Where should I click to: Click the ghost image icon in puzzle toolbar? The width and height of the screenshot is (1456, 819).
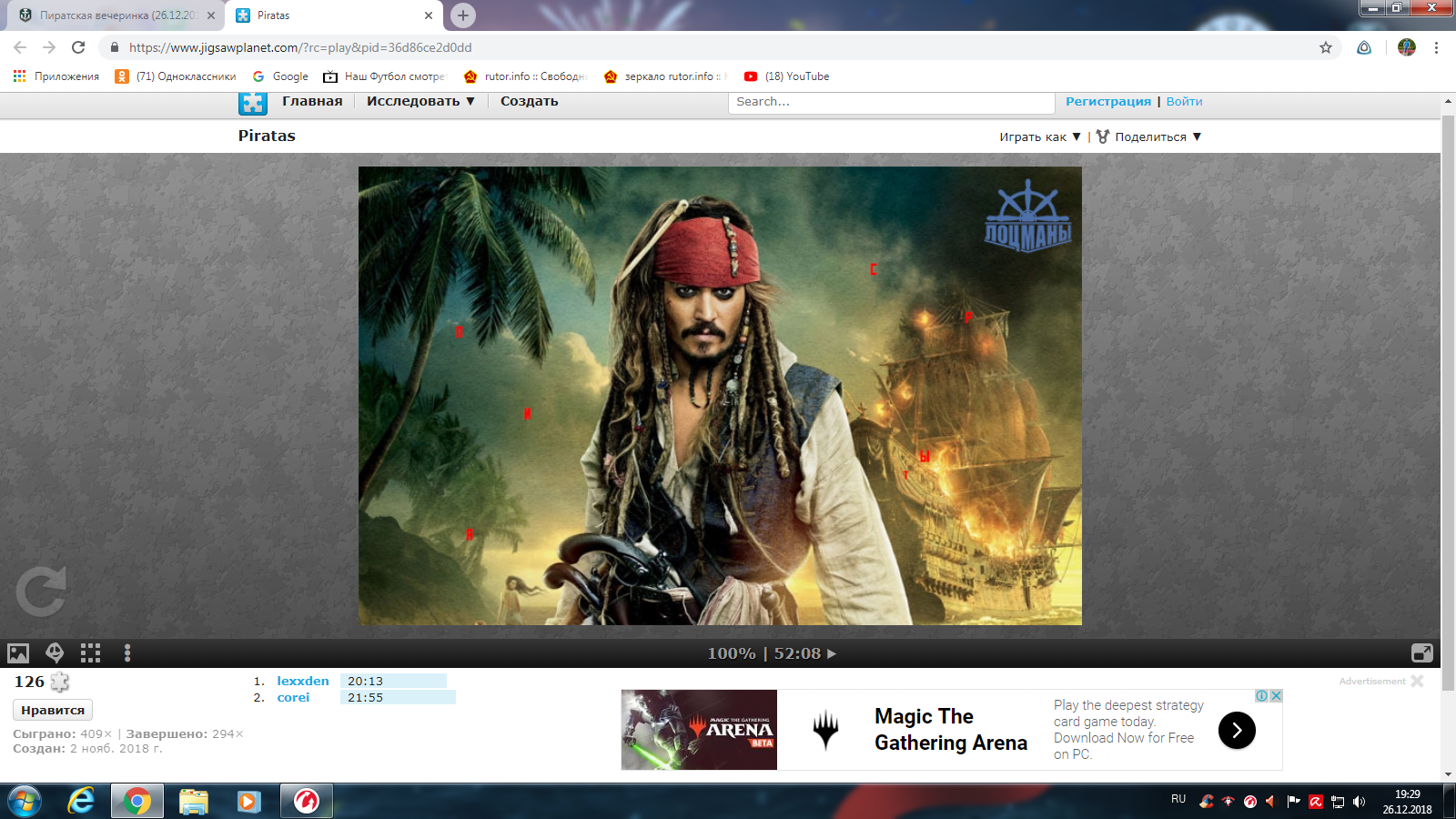55,652
